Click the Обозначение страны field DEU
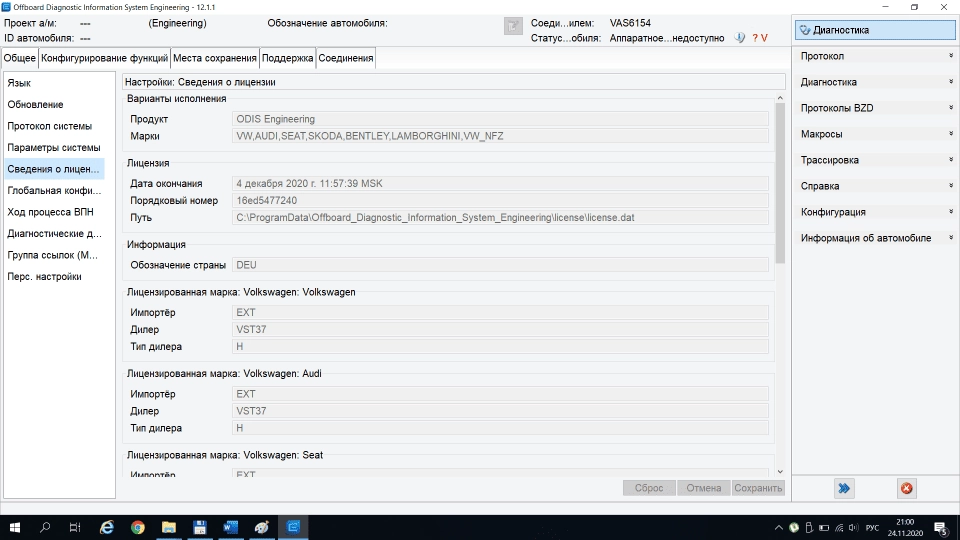960x540 pixels. 500,264
